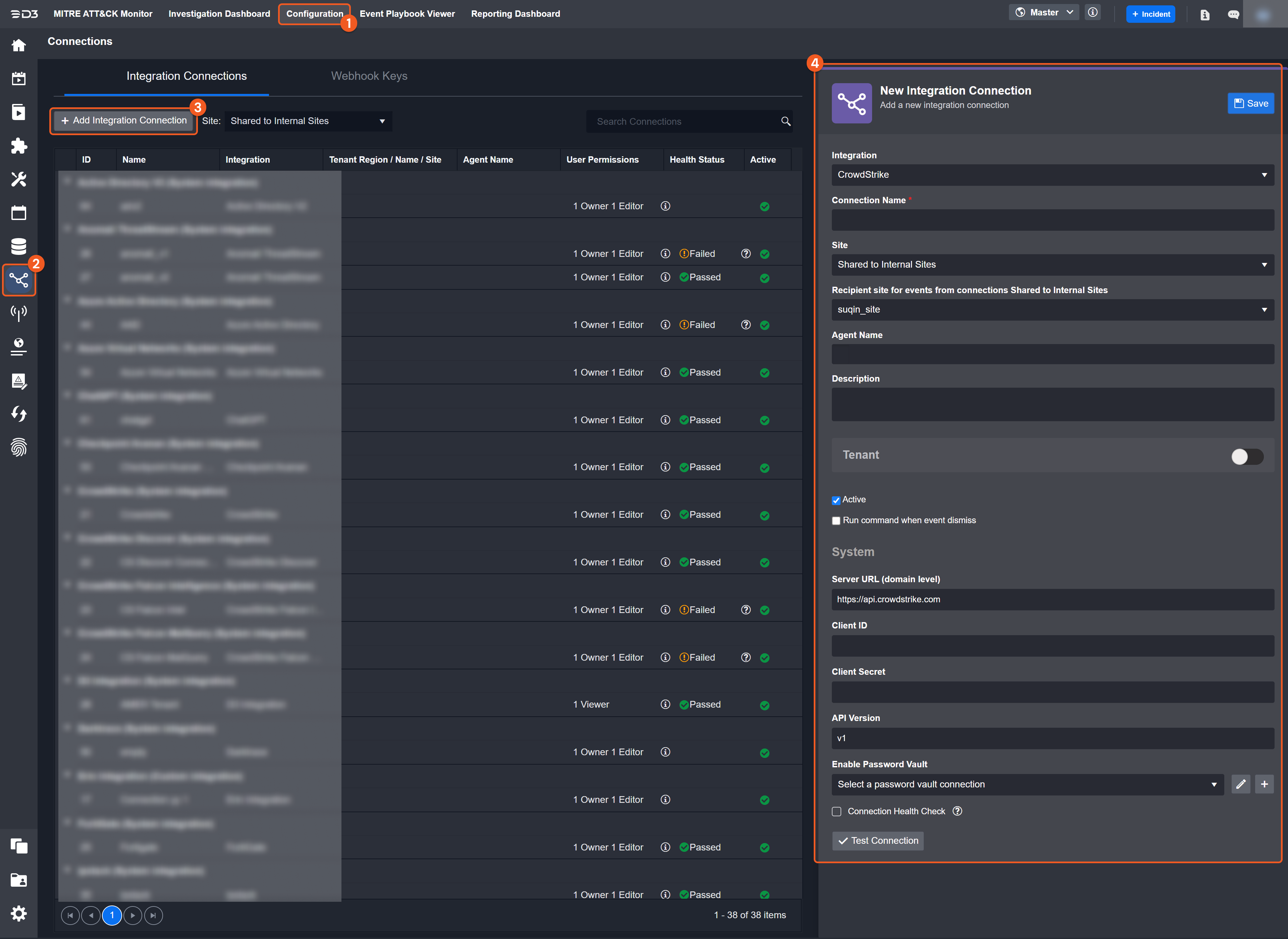Uncheck the Active checkbox
Viewport: 1288px width, 939px height.
(x=836, y=500)
